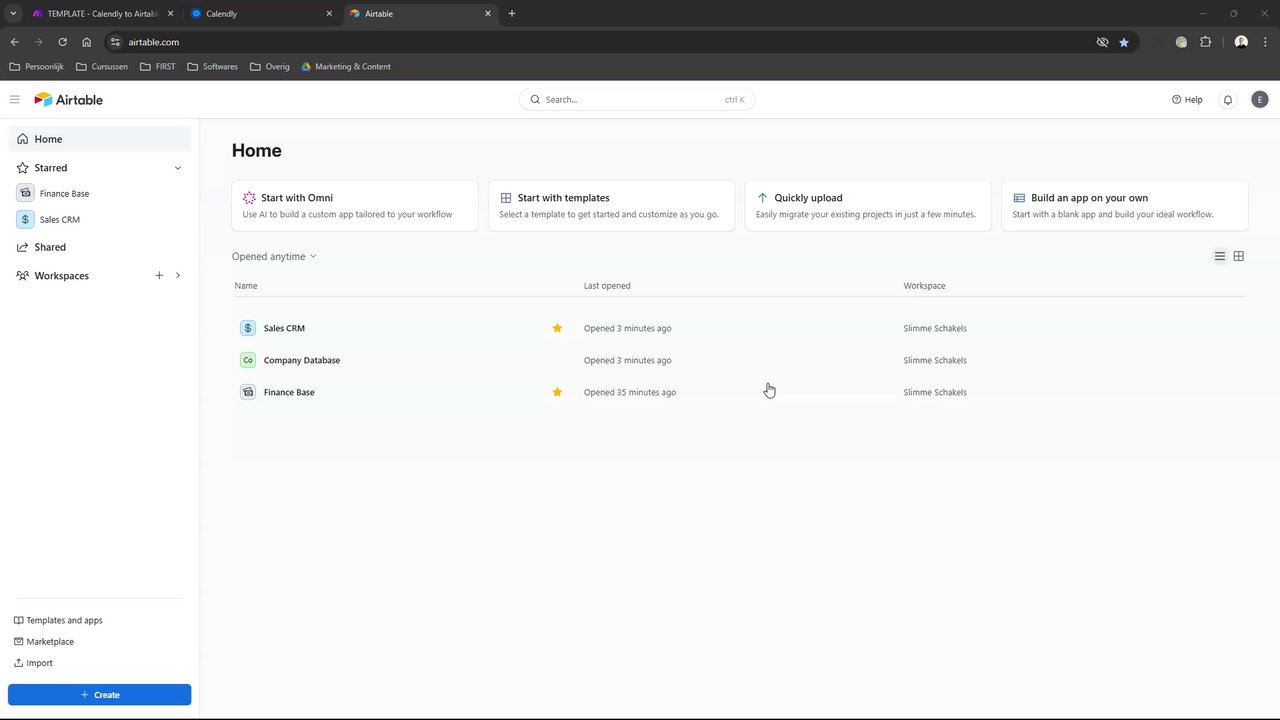Collapse the Starred section chevron
Screen dimensions: 1280x720
point(178,168)
